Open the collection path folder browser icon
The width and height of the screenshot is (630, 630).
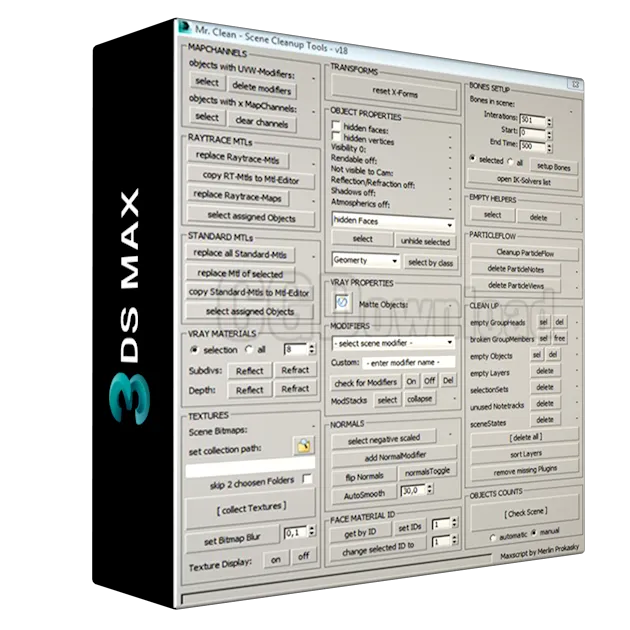[x=304, y=445]
